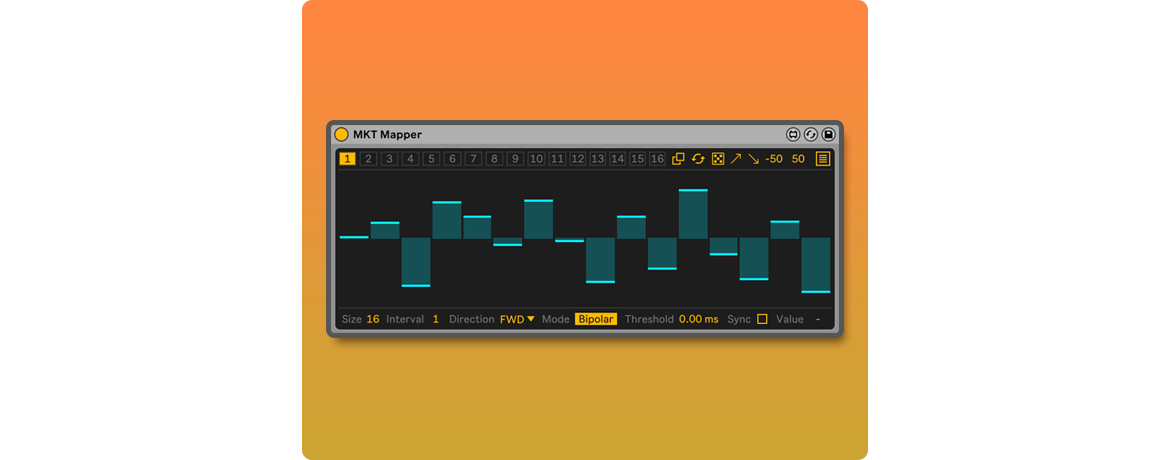Viewport: 1170px width, 460px height.
Task: Click the hot-swap preset icon in title bar
Action: pyautogui.click(x=811, y=134)
